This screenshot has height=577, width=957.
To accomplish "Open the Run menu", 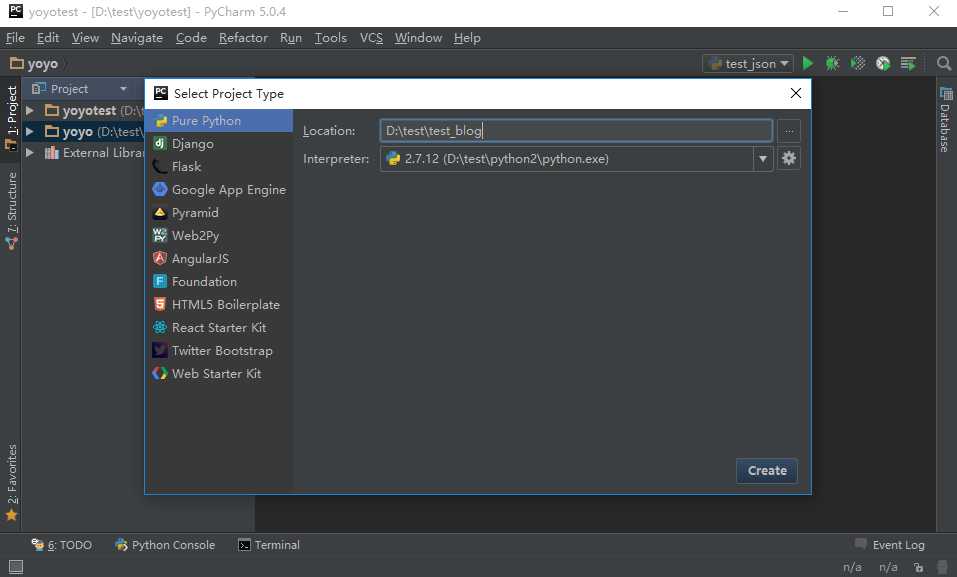I will point(291,38).
